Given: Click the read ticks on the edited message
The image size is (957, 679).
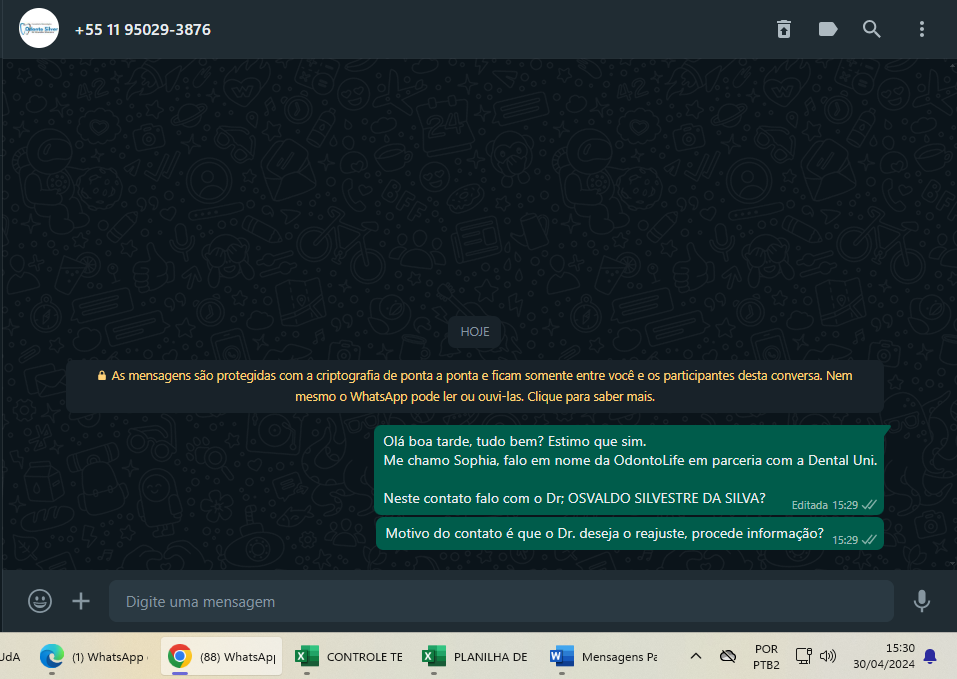Looking at the screenshot, I should click(869, 505).
